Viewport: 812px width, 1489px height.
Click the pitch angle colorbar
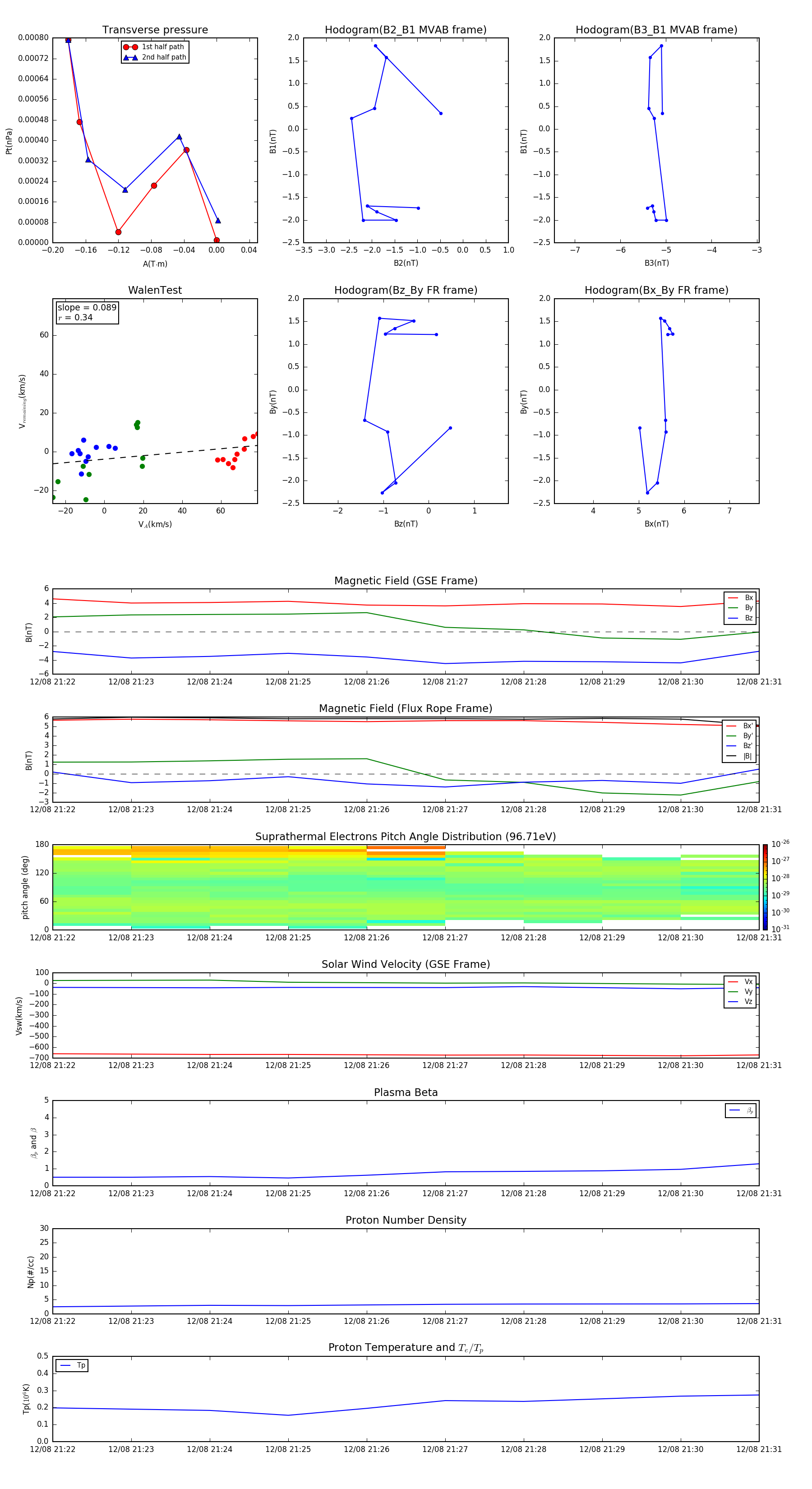point(765,887)
